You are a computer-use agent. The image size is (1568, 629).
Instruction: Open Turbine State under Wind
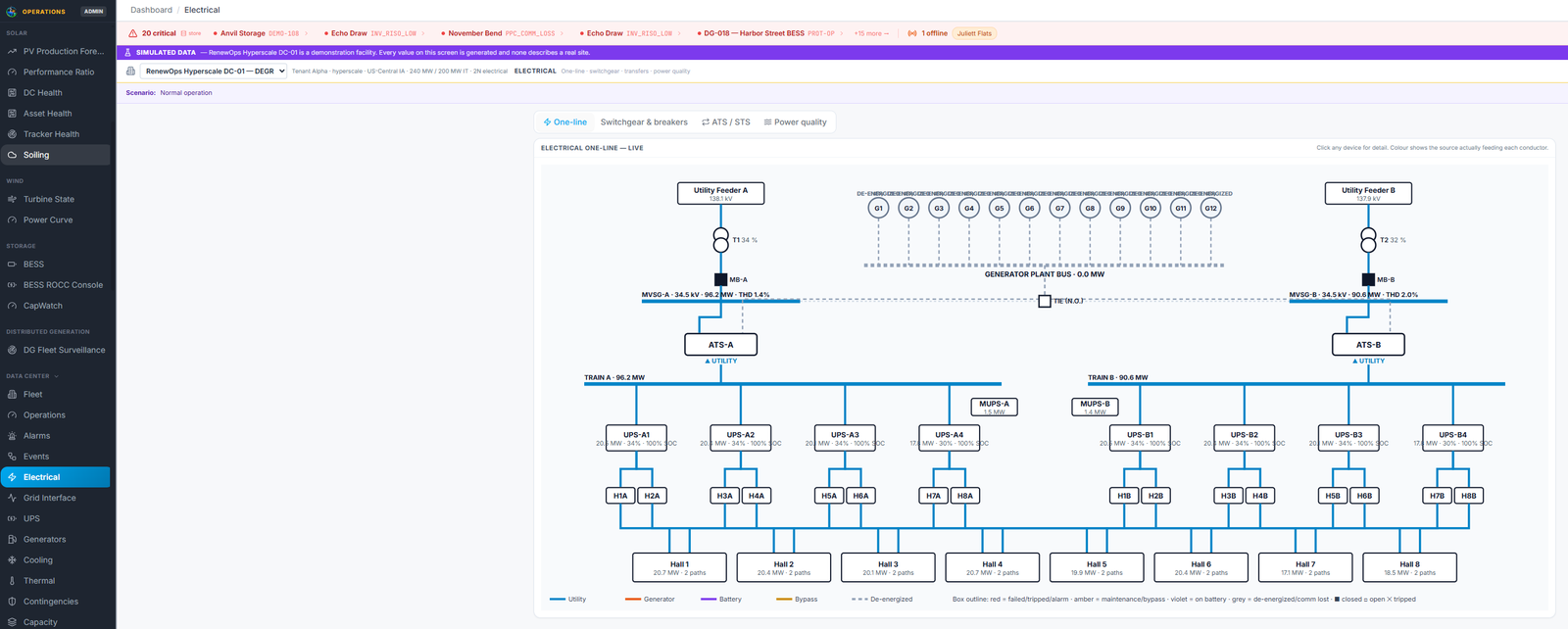(x=56, y=199)
